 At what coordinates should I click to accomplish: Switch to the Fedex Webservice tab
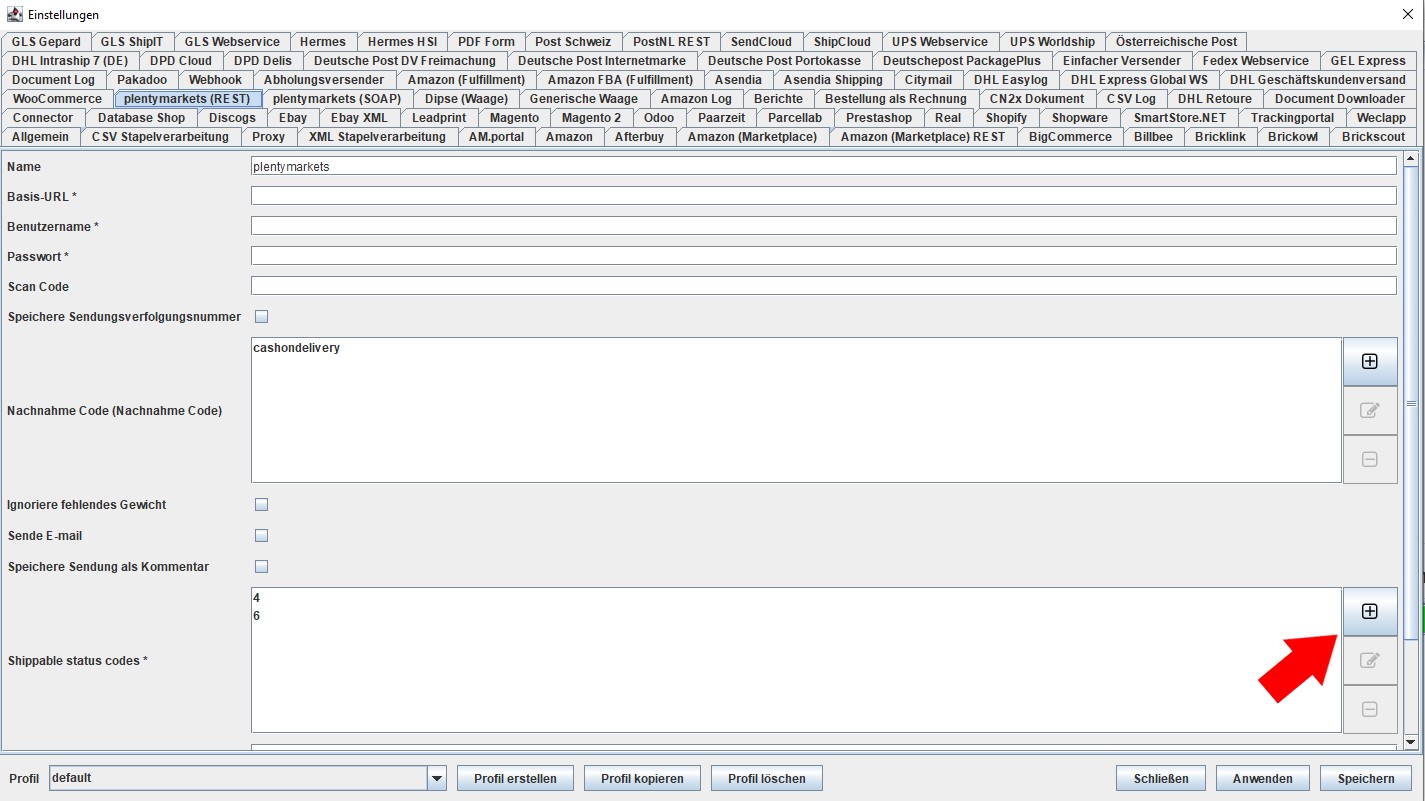[1256, 61]
